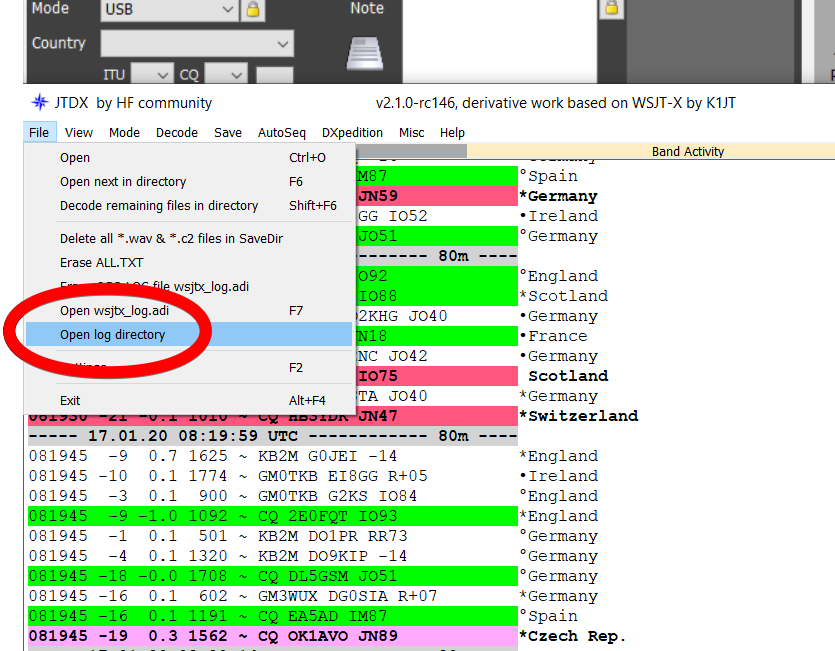Select the O92 England row
The image size is (835, 651).
coord(437,276)
